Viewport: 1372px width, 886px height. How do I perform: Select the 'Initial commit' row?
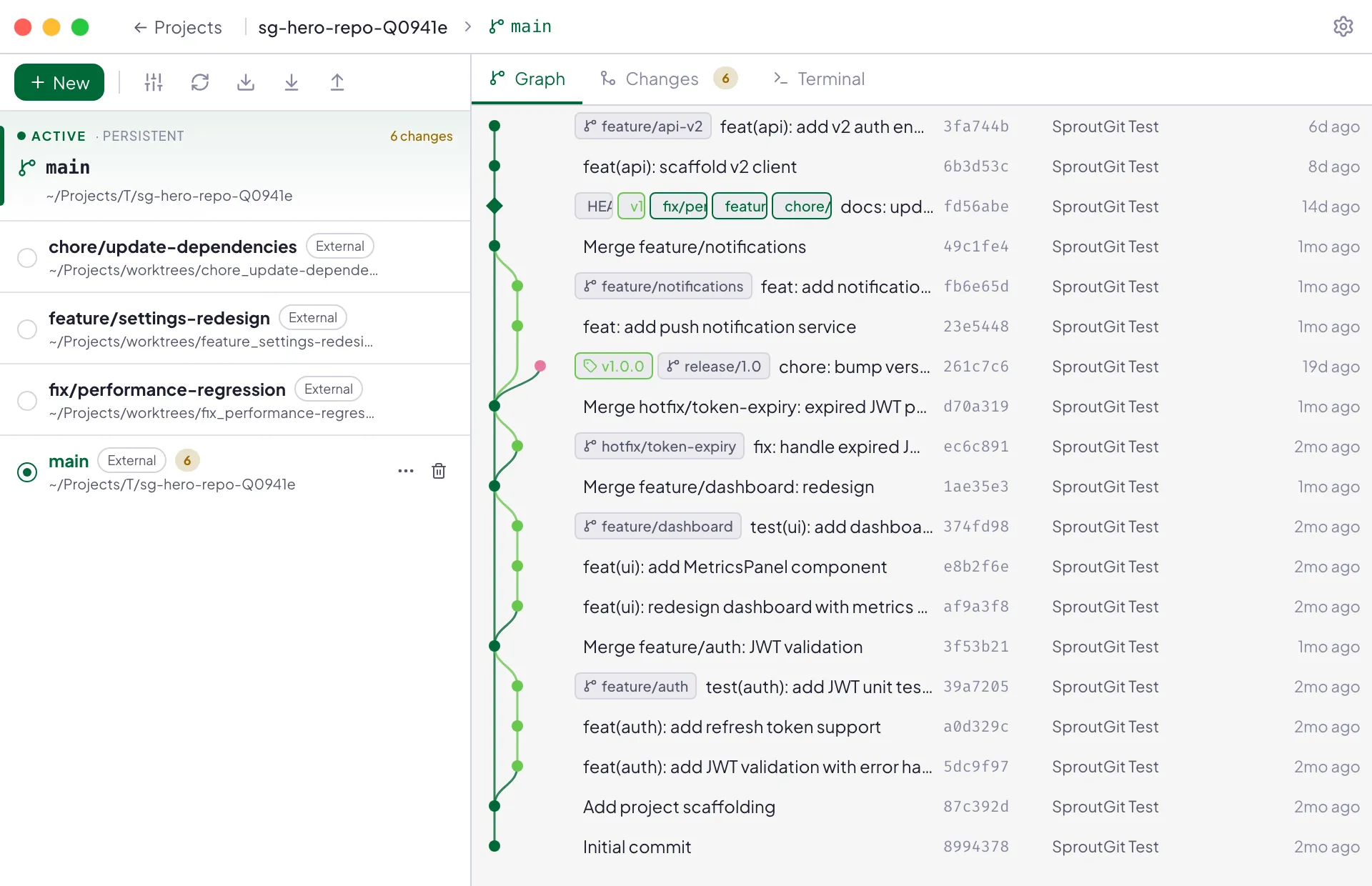921,846
